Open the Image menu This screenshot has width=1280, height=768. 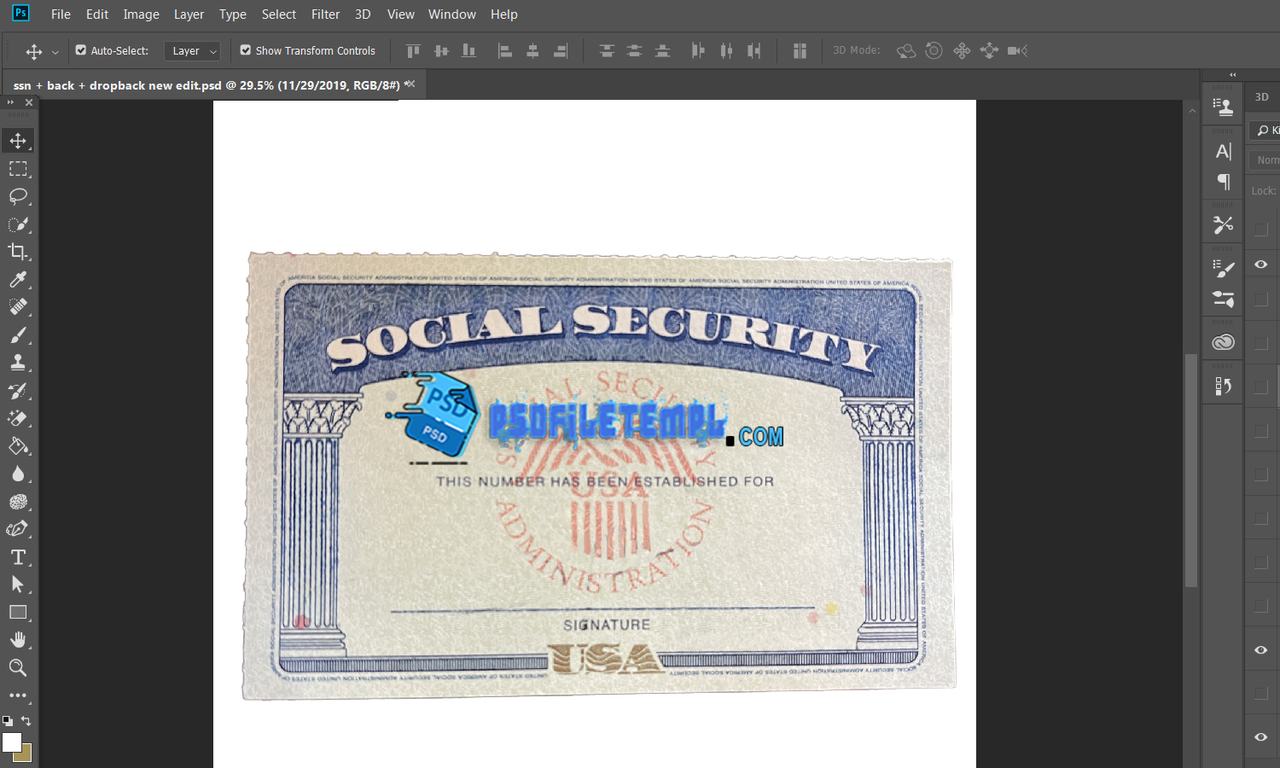coord(141,14)
